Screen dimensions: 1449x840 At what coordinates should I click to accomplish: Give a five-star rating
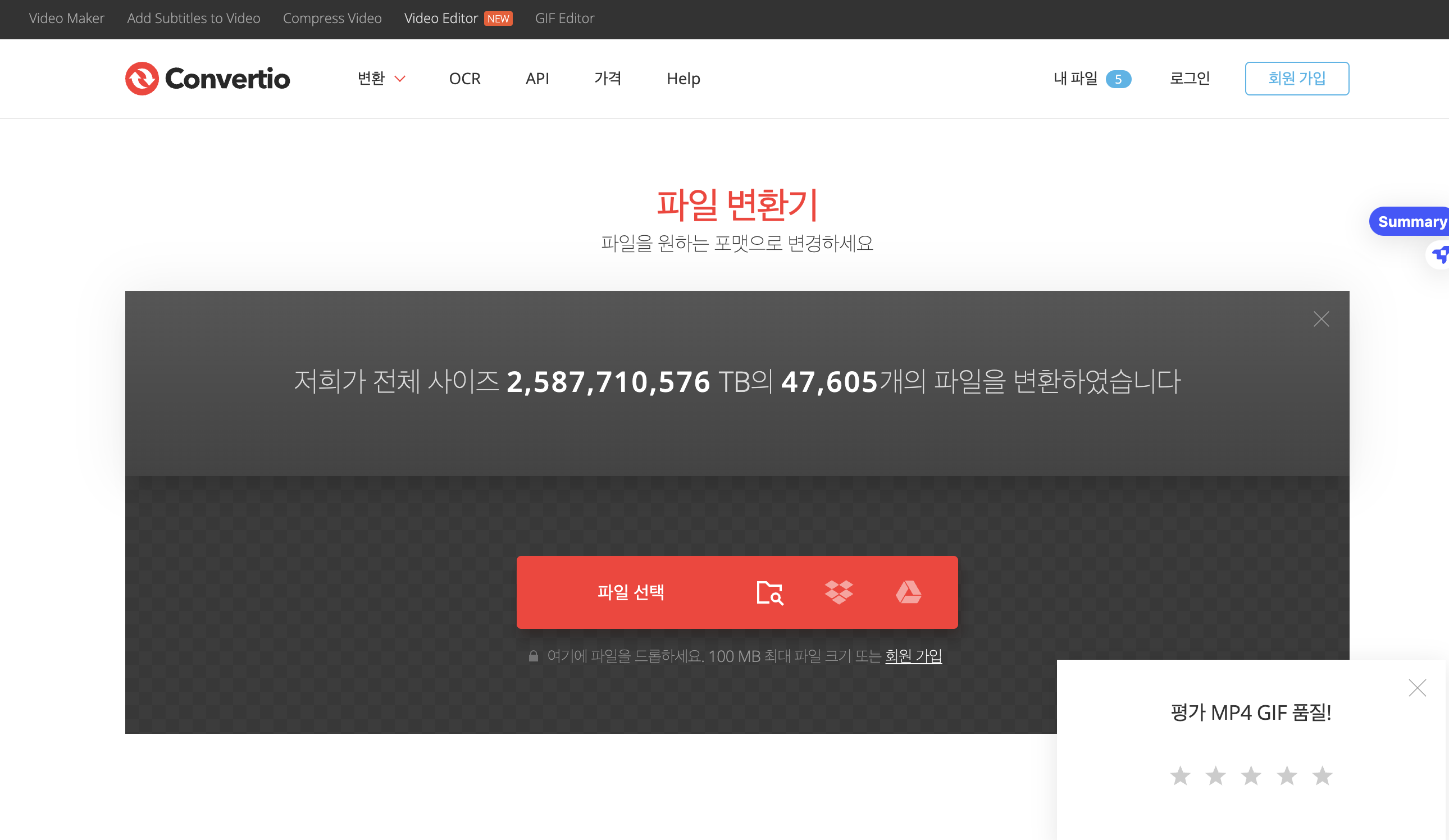(1322, 775)
